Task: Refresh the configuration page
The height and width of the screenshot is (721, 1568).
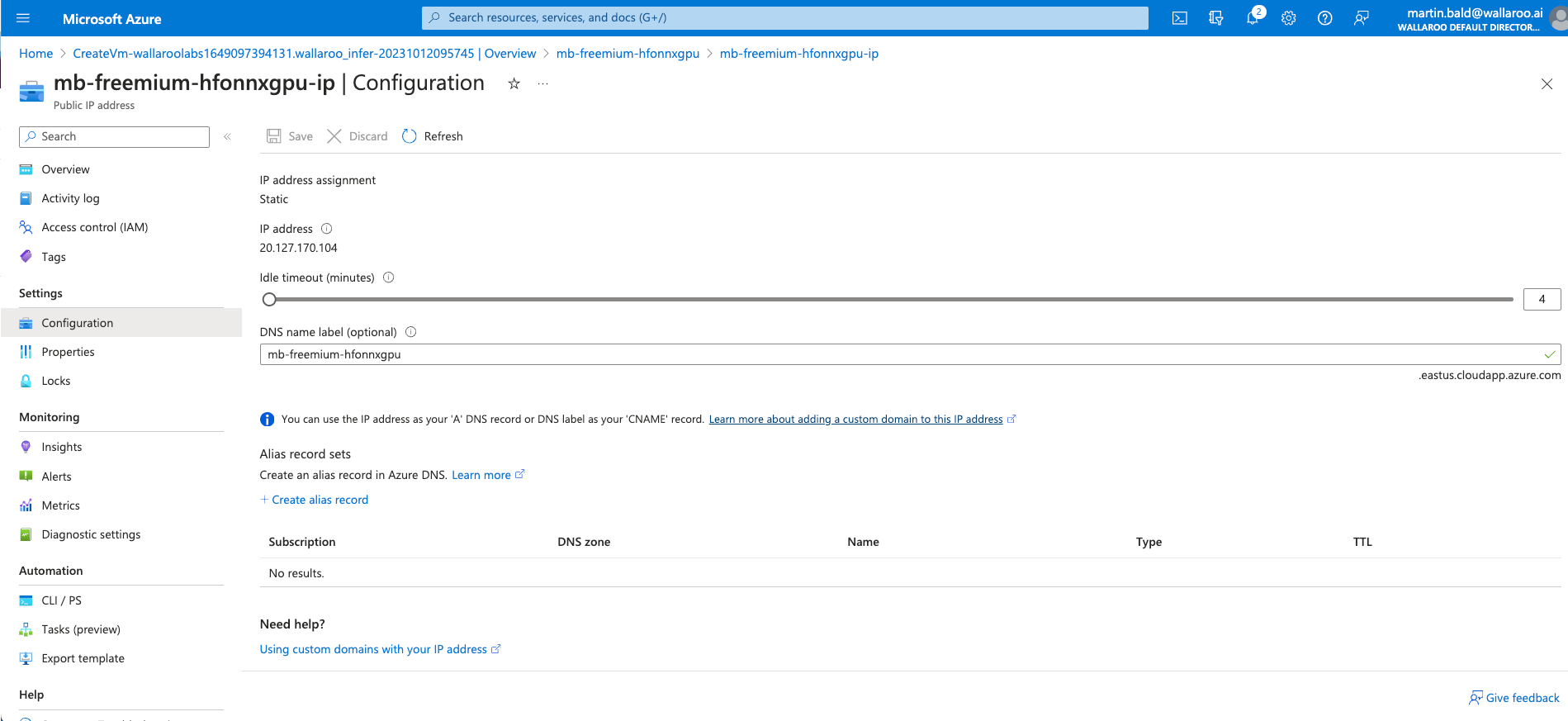Action: tap(433, 136)
